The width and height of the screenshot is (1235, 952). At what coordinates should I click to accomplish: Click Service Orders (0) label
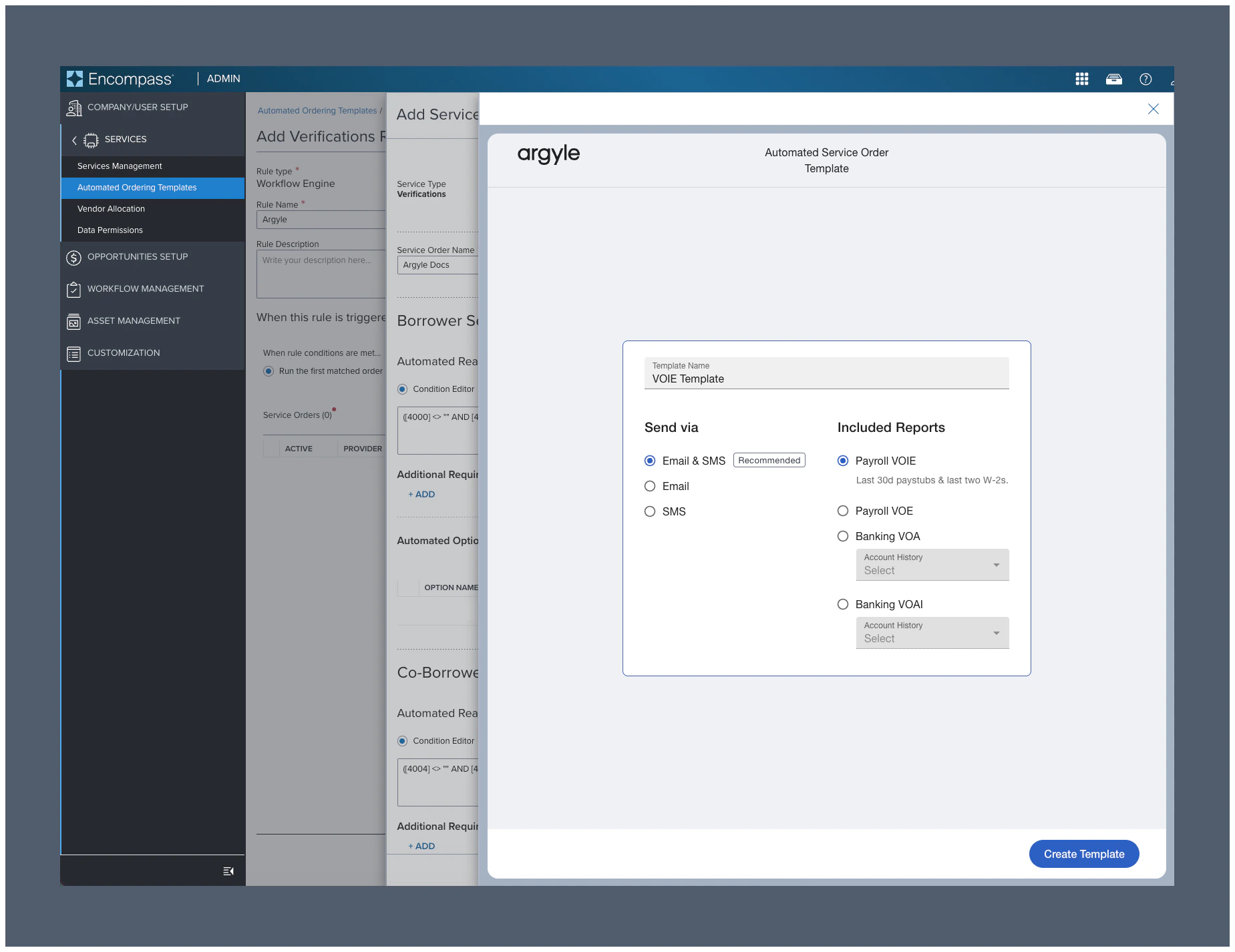297,415
